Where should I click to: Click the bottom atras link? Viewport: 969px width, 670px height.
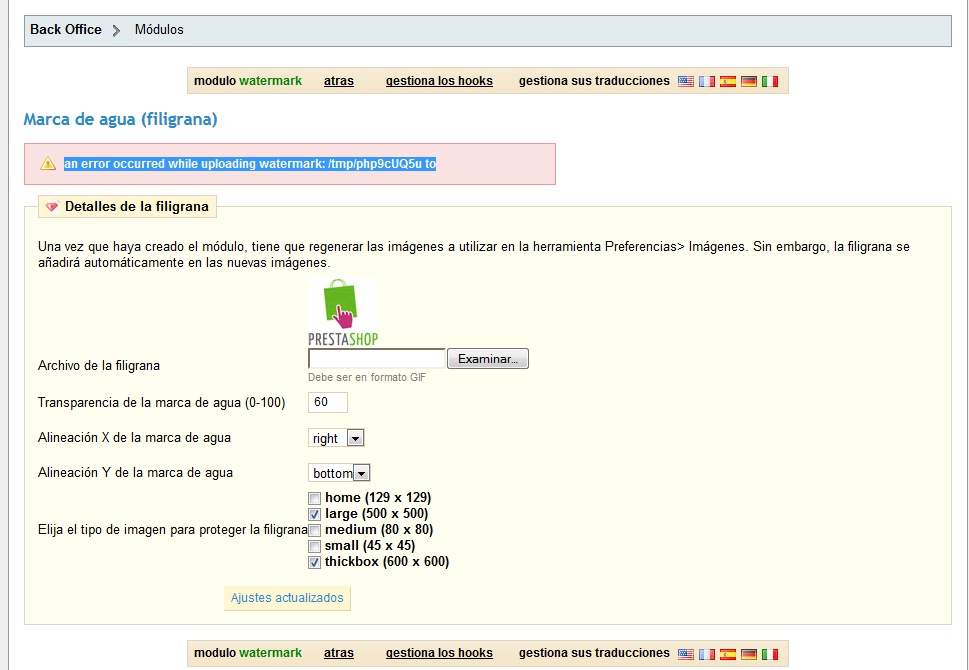[339, 653]
